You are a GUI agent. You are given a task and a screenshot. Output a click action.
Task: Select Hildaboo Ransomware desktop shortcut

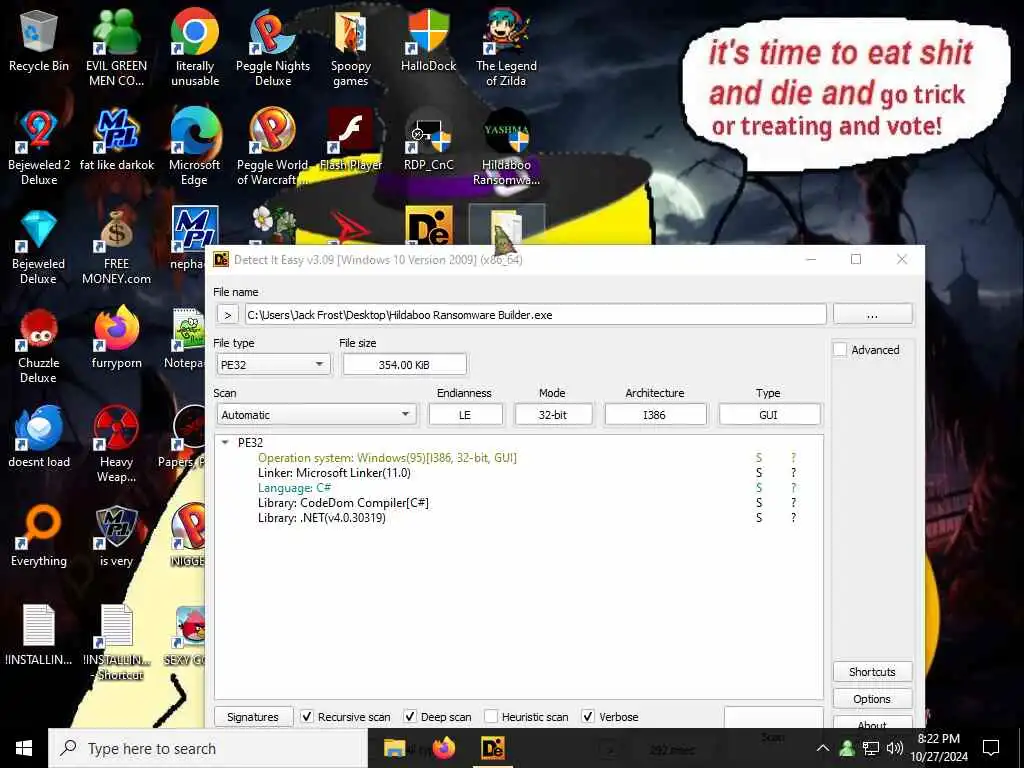click(506, 146)
